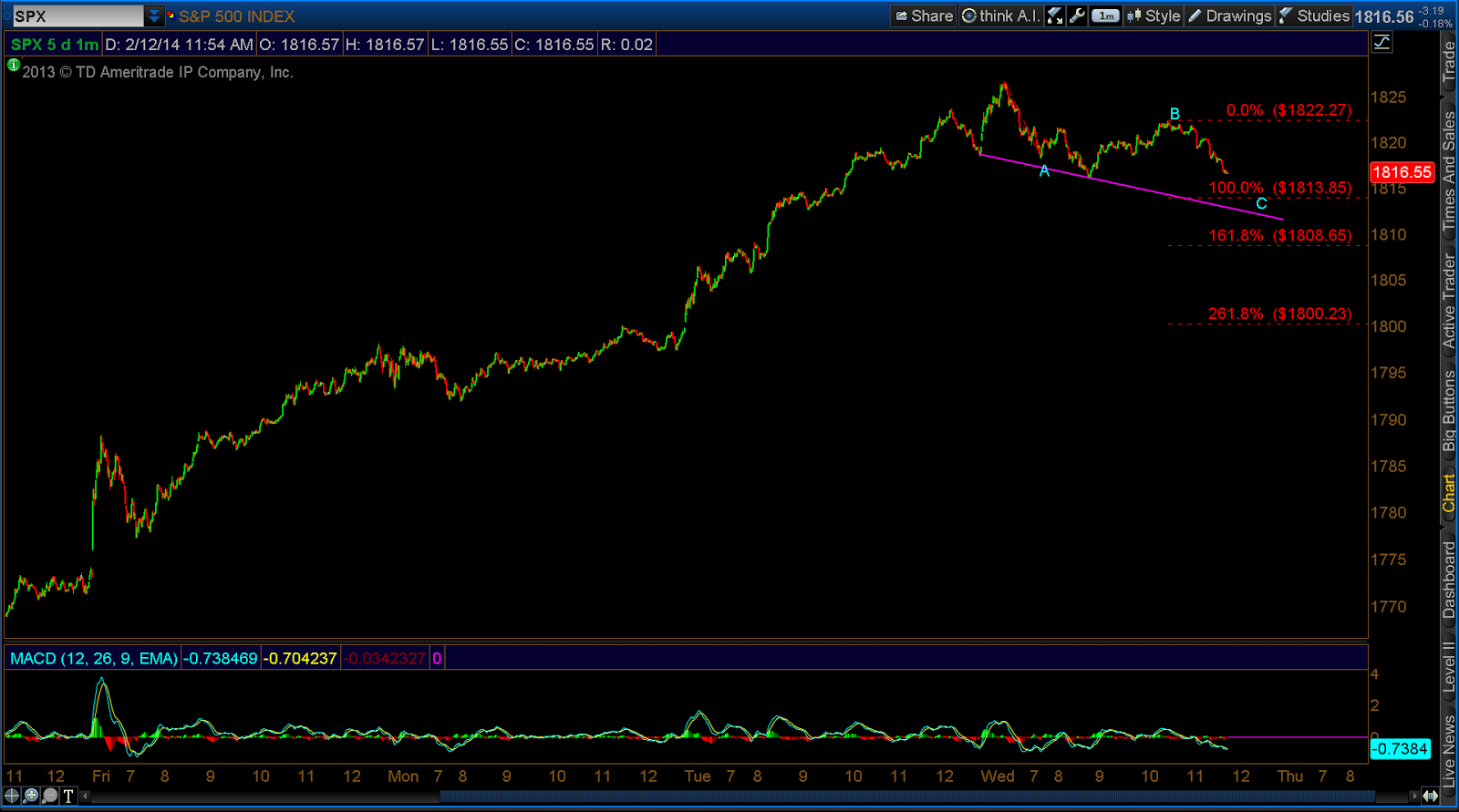Open the Level II side tab
Screen dimensions: 1459x812
click(1449, 667)
